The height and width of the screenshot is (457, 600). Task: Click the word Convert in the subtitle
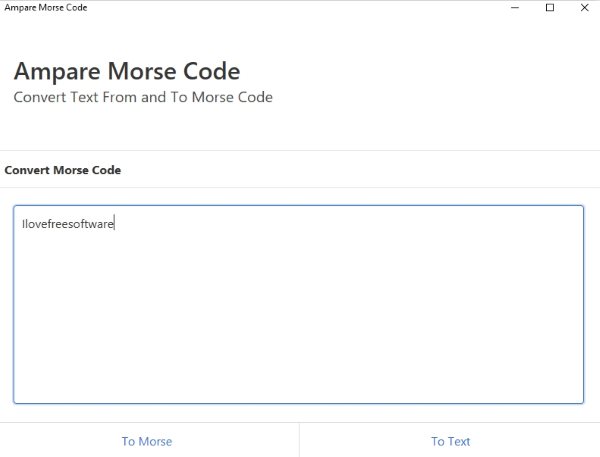point(39,97)
